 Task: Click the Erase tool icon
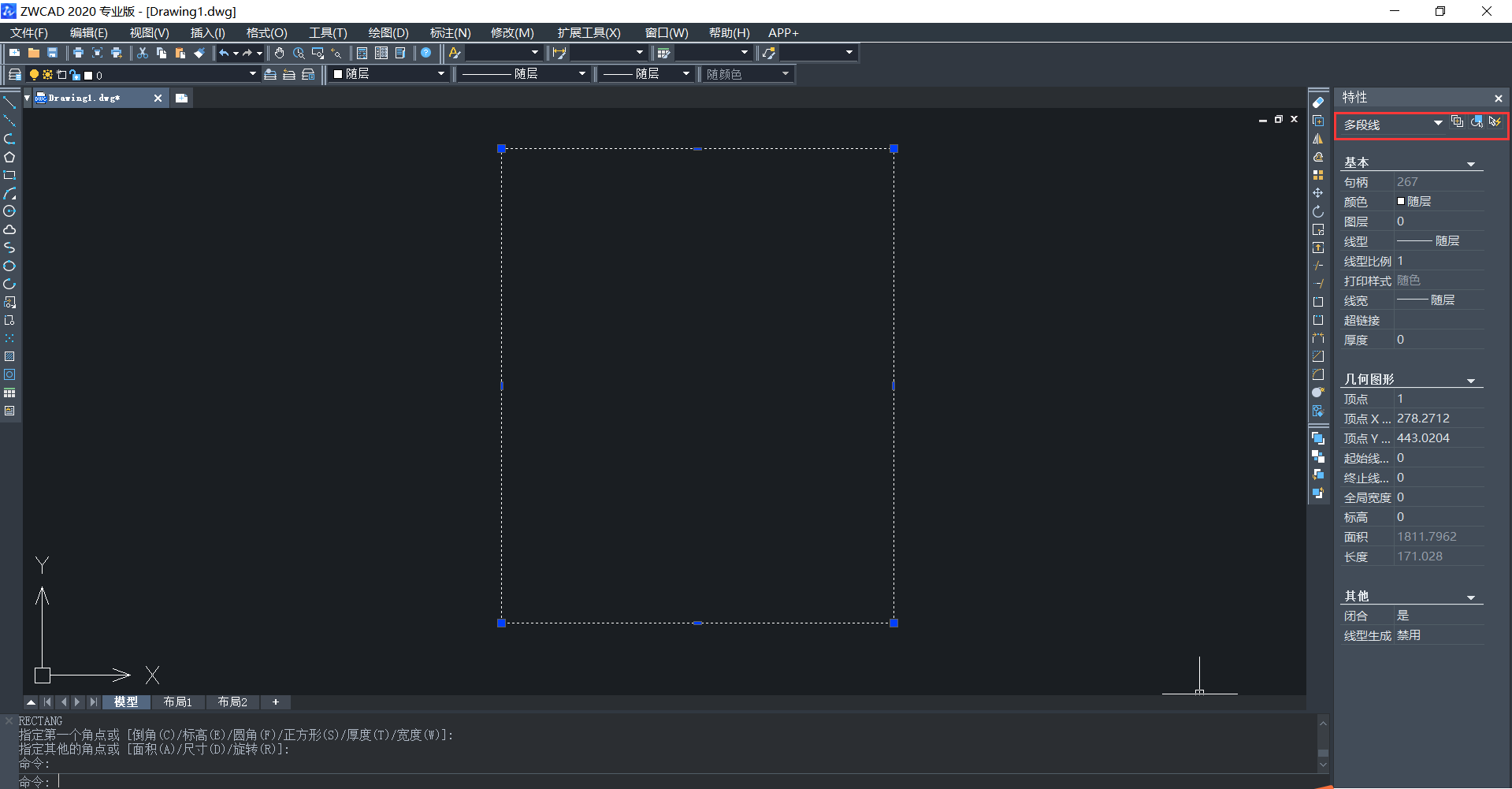[1318, 102]
